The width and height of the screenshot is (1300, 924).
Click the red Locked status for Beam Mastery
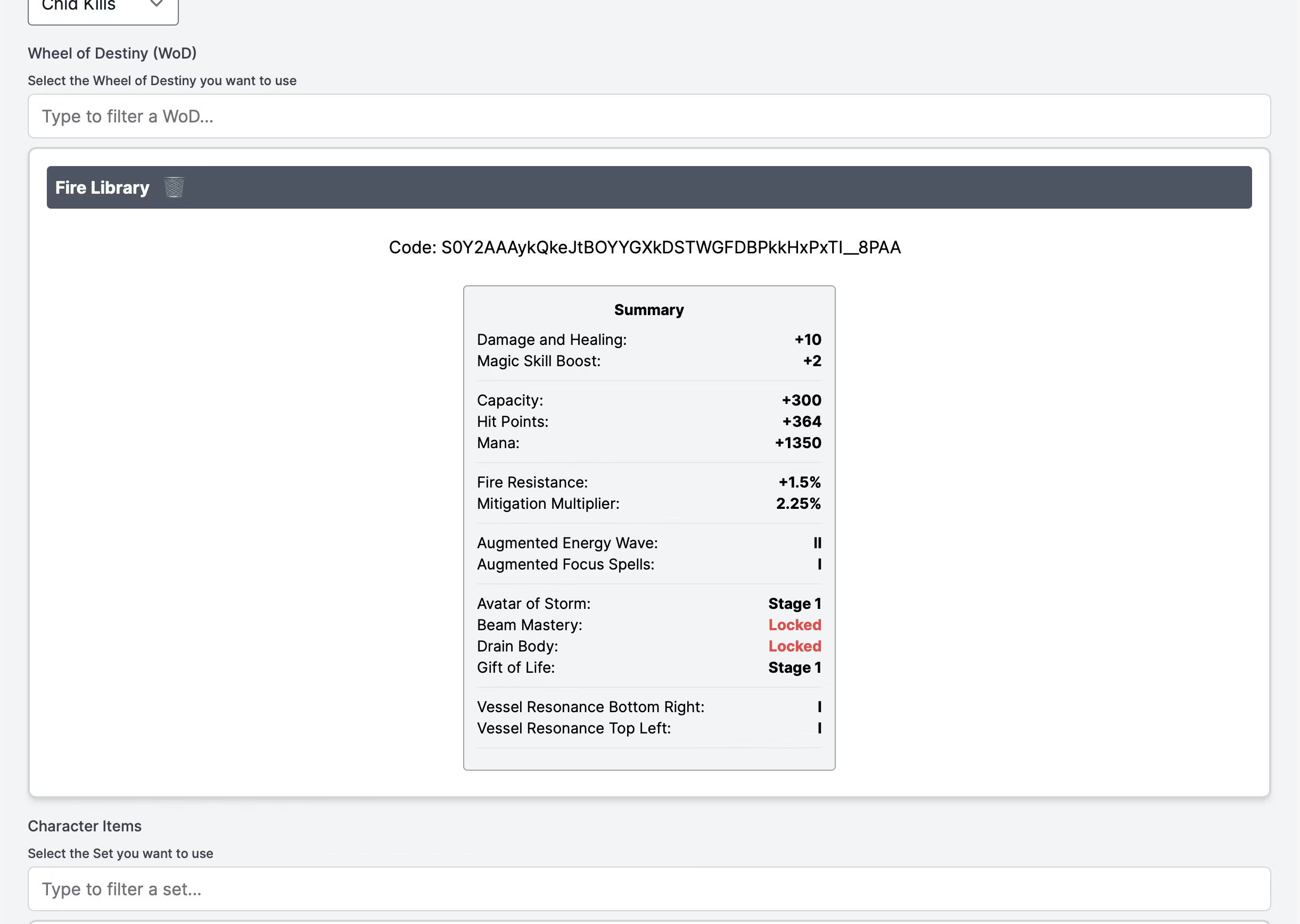[x=794, y=625]
